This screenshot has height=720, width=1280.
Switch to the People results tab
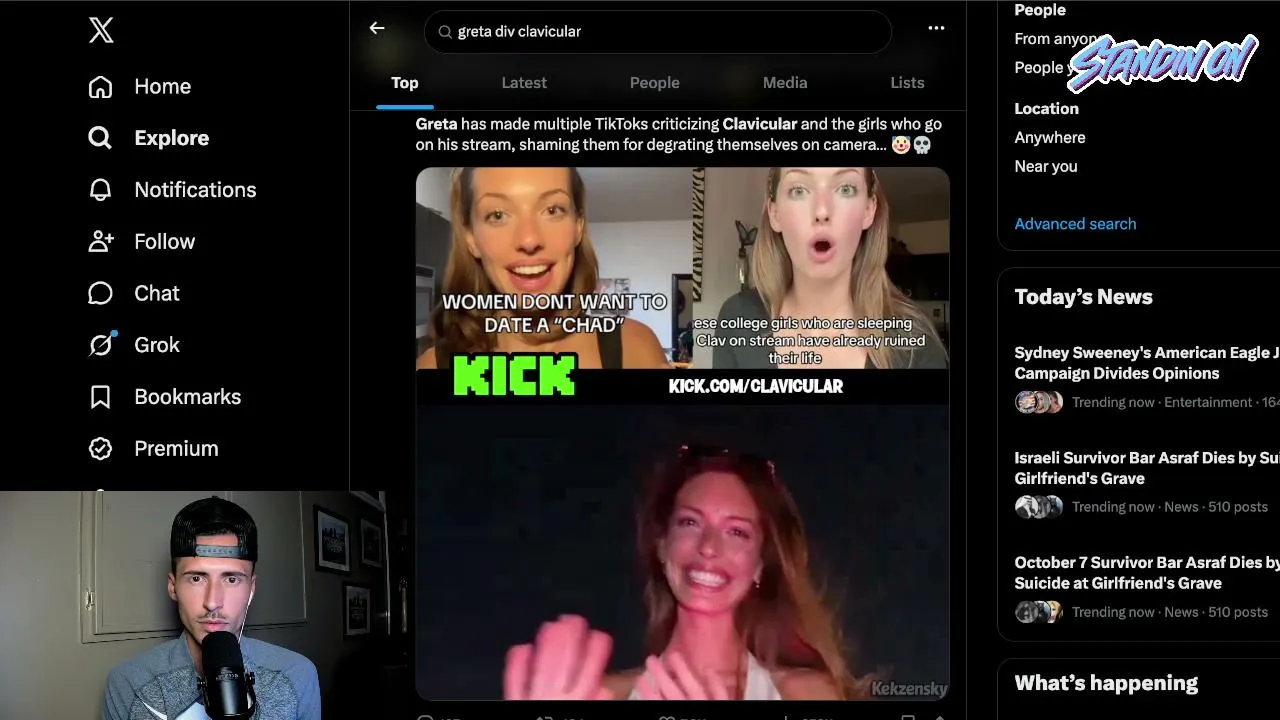click(655, 83)
